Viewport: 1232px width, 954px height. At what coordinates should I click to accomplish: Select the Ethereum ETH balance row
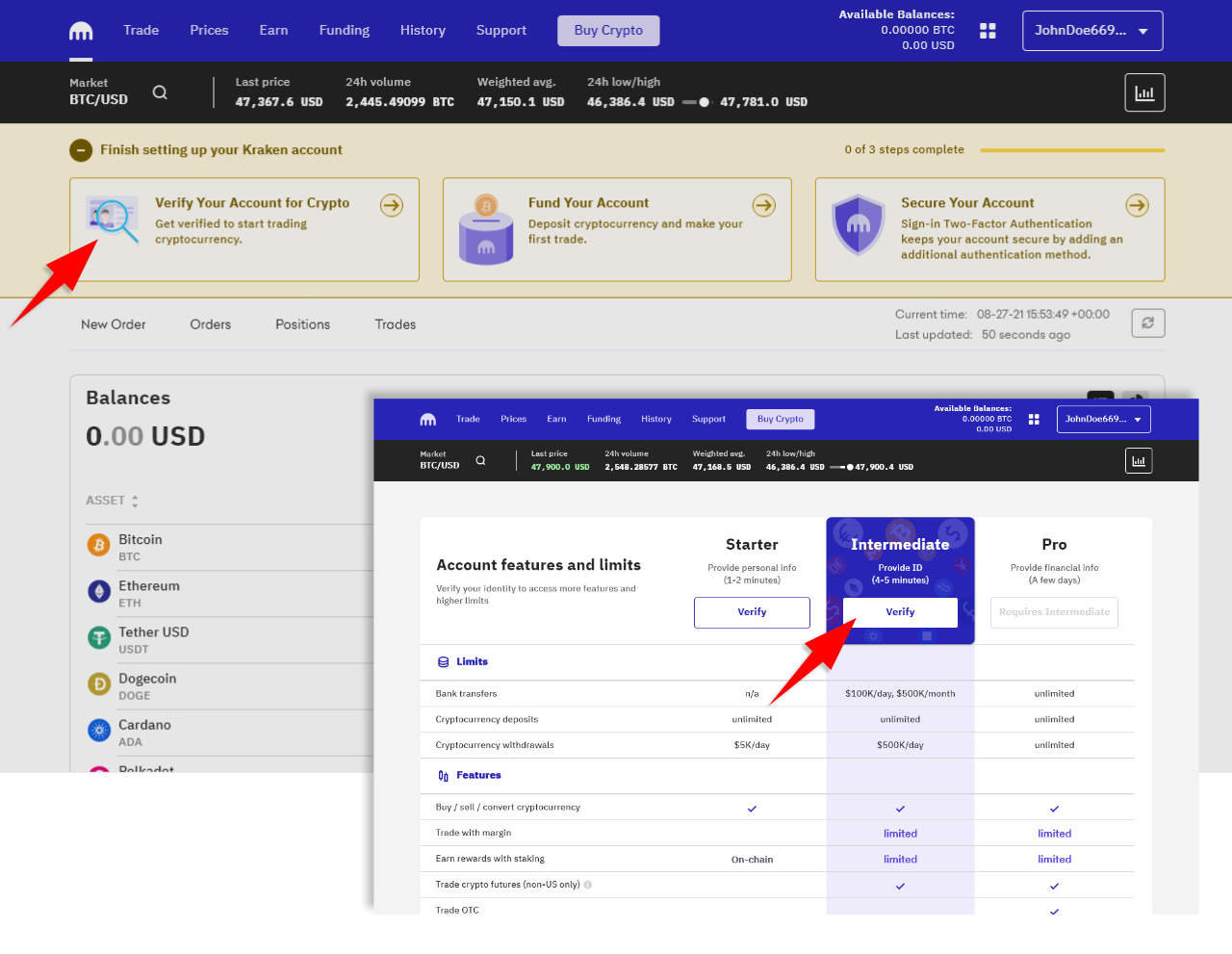click(x=230, y=593)
